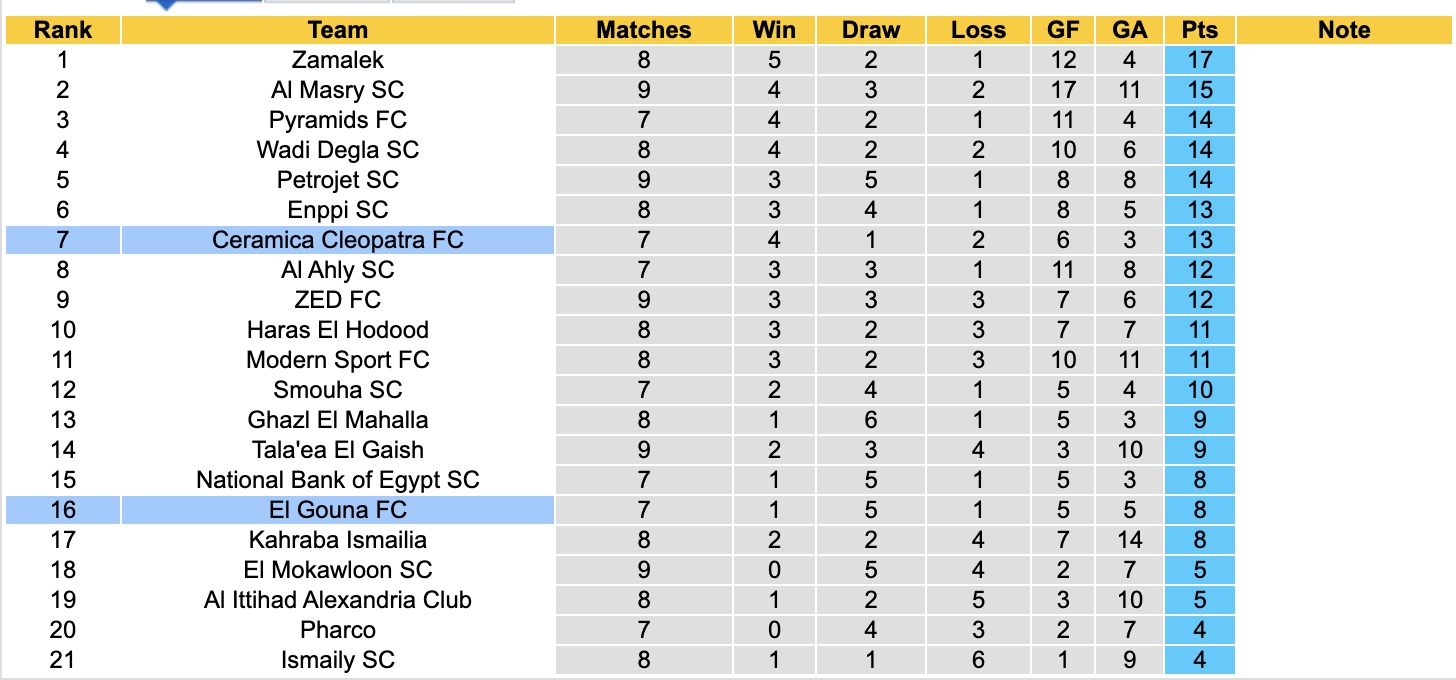Viewport: 1456px width, 680px height.
Task: Click on Al Ahly SC
Action: (338, 270)
